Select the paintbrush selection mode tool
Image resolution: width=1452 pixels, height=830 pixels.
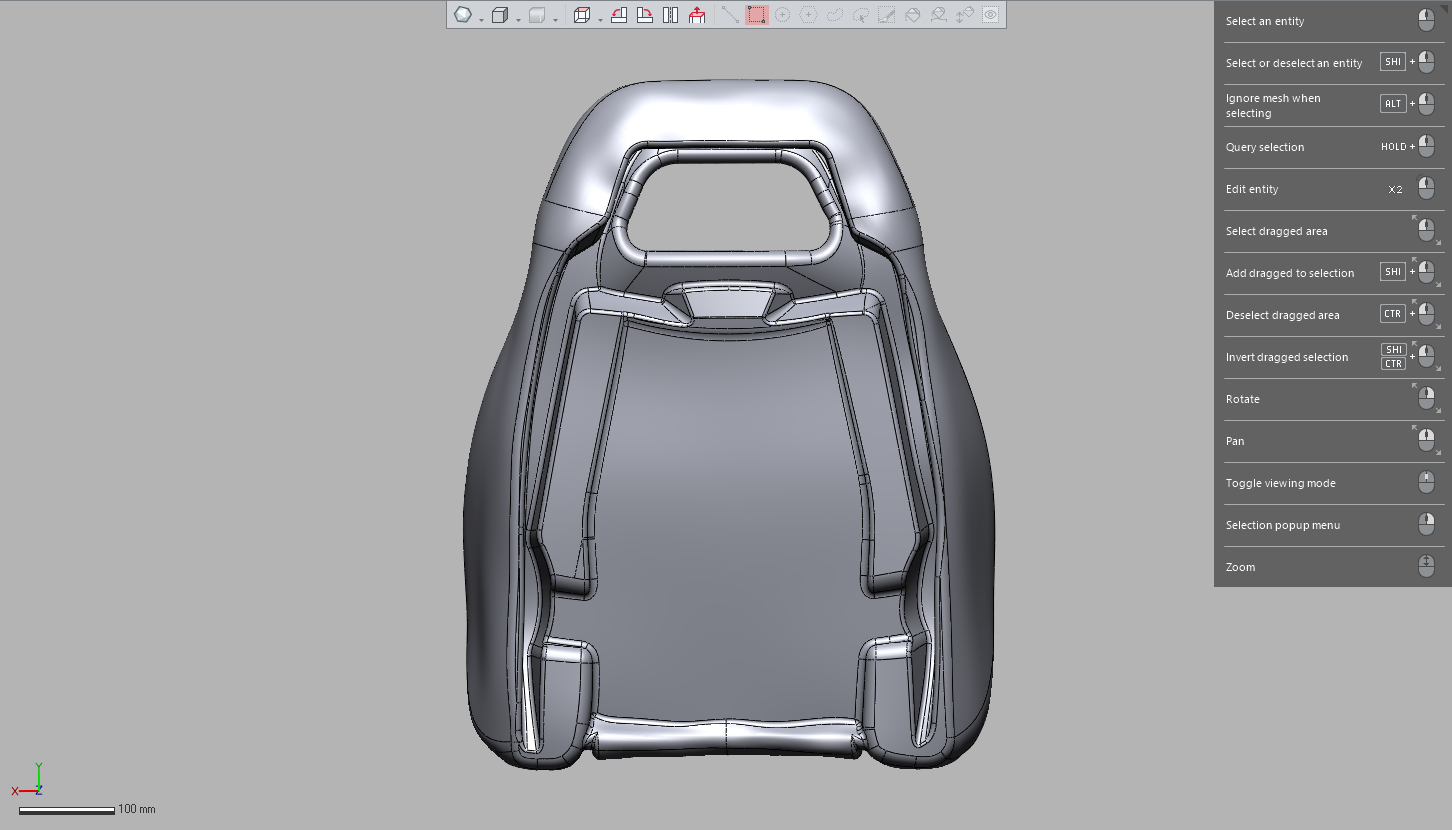click(887, 15)
